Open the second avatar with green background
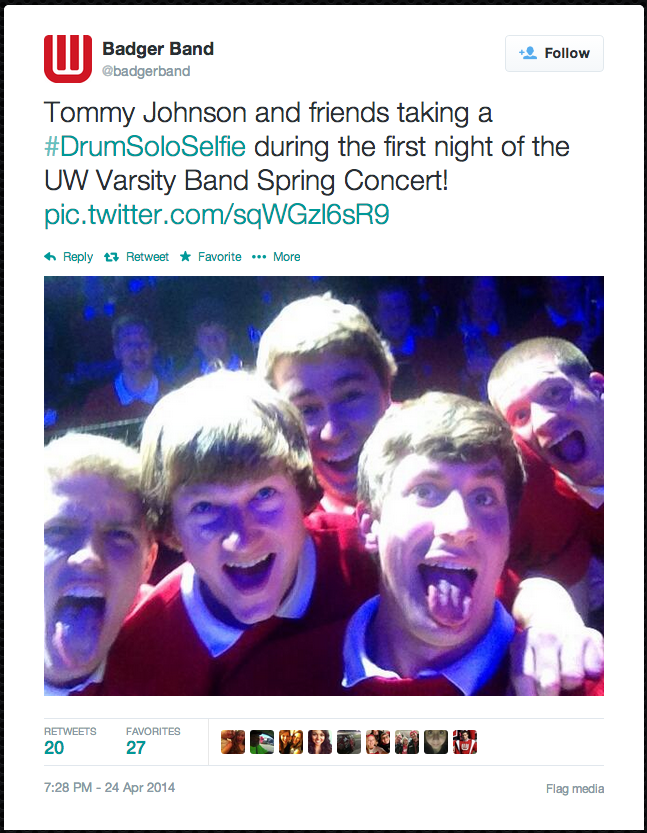The image size is (647, 833). [x=262, y=742]
